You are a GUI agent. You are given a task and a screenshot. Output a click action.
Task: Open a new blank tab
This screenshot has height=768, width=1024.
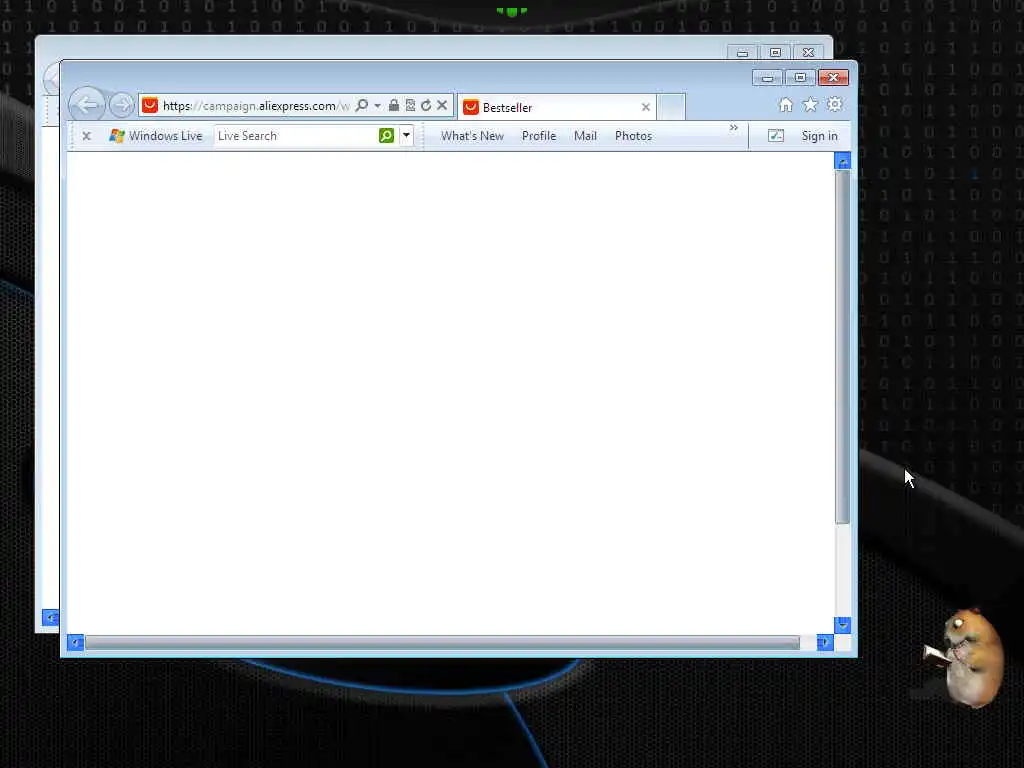click(671, 107)
